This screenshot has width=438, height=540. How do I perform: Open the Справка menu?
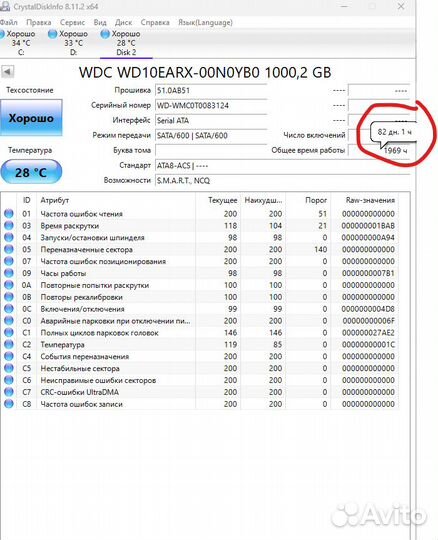155,22
